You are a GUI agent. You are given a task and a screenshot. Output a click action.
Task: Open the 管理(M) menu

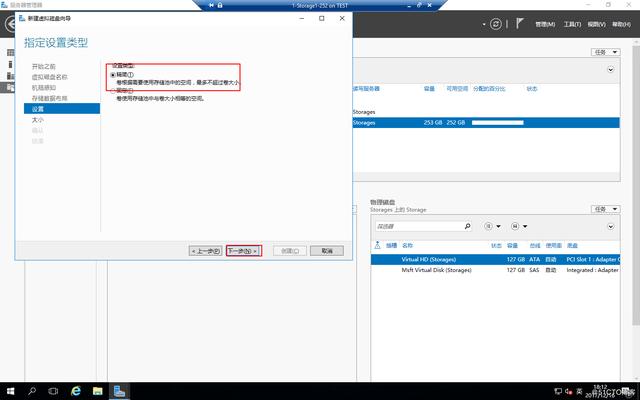point(545,24)
